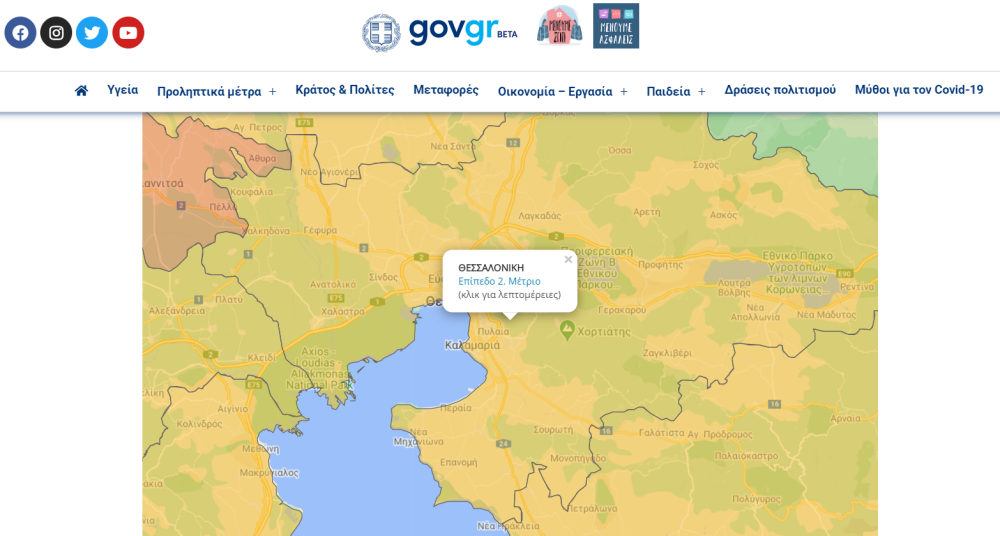The height and width of the screenshot is (536, 1000).
Task: Open the Instagram social icon
Action: point(56,33)
